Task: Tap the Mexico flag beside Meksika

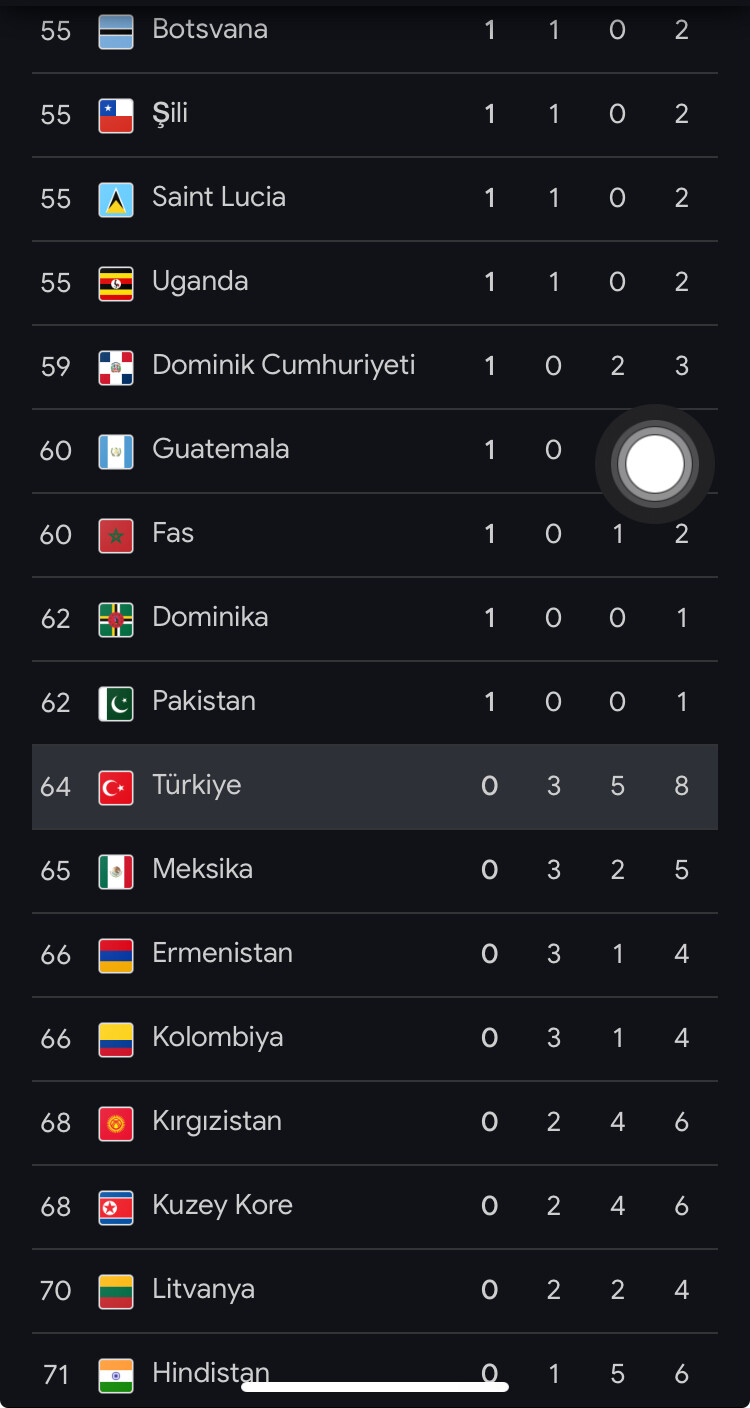Action: [116, 871]
